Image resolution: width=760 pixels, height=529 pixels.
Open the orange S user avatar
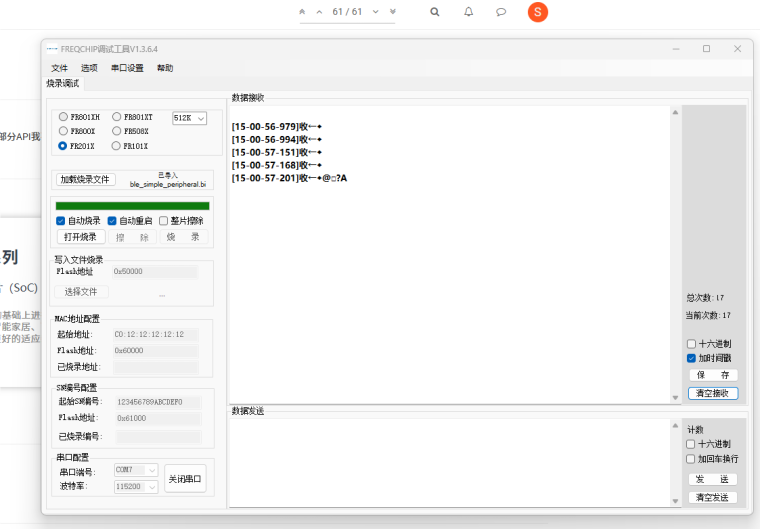click(x=538, y=12)
